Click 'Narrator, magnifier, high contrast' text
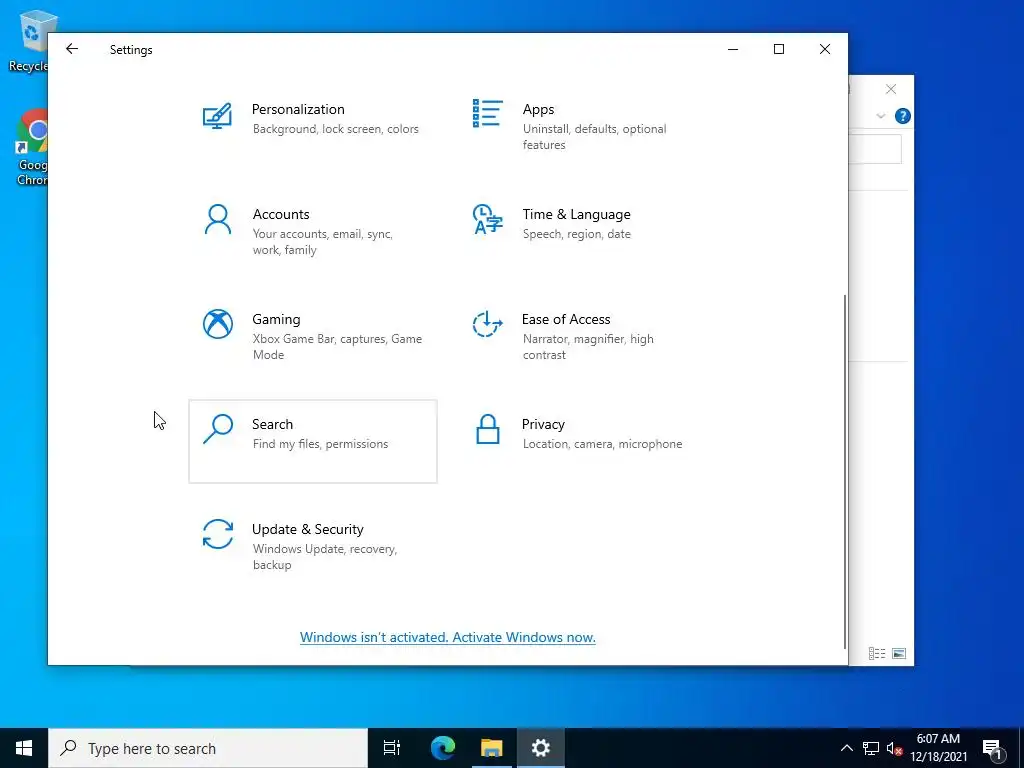 coord(588,347)
